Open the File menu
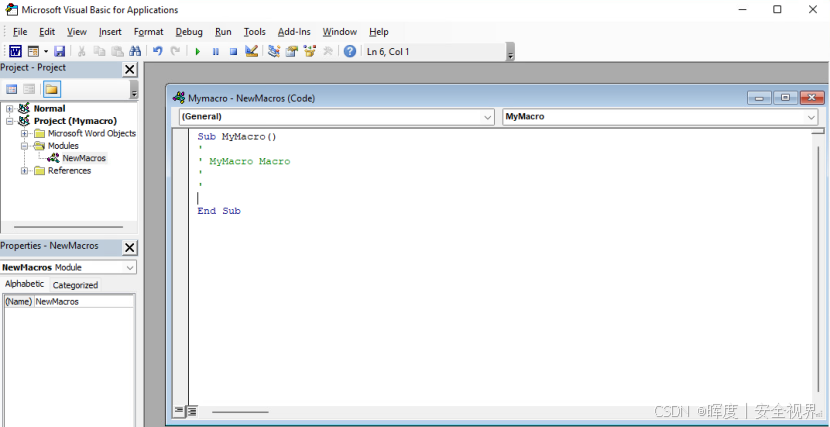 point(20,32)
